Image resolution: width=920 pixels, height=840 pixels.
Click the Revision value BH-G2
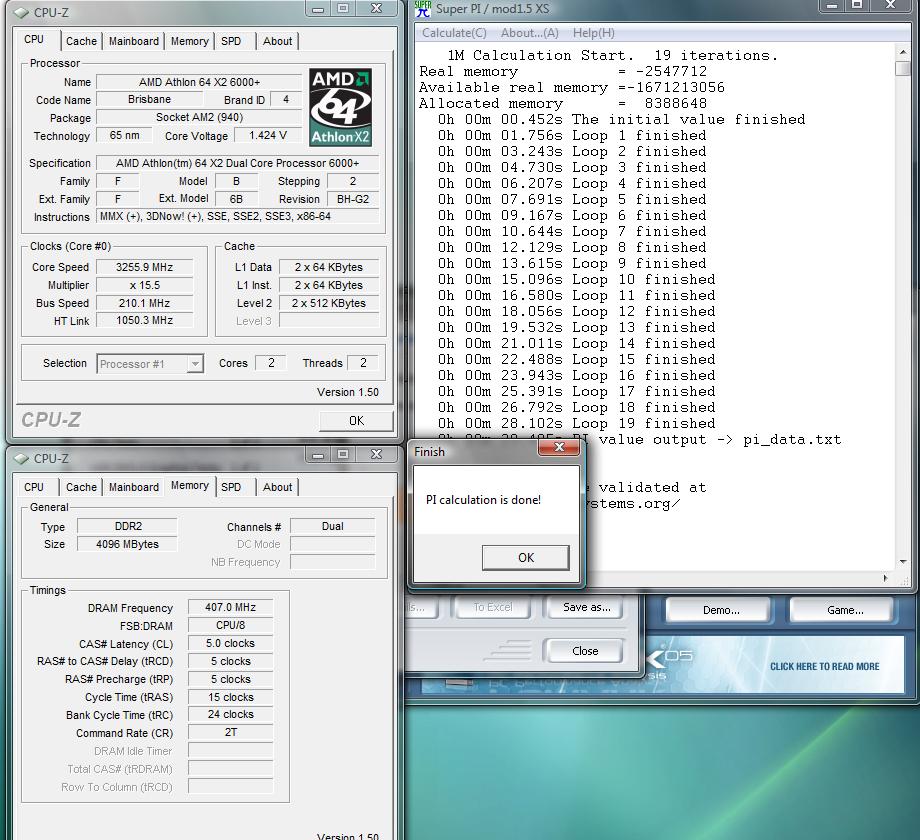click(x=353, y=199)
